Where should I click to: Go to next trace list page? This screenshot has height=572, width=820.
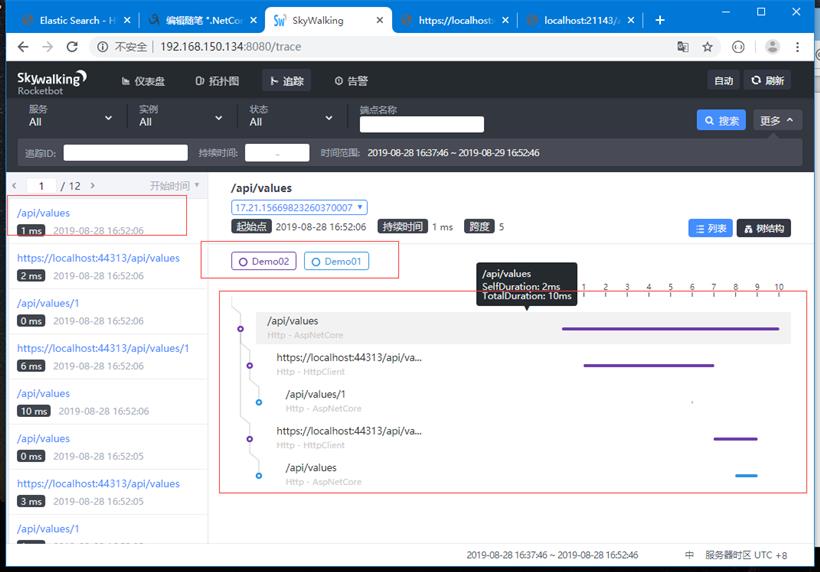93,186
